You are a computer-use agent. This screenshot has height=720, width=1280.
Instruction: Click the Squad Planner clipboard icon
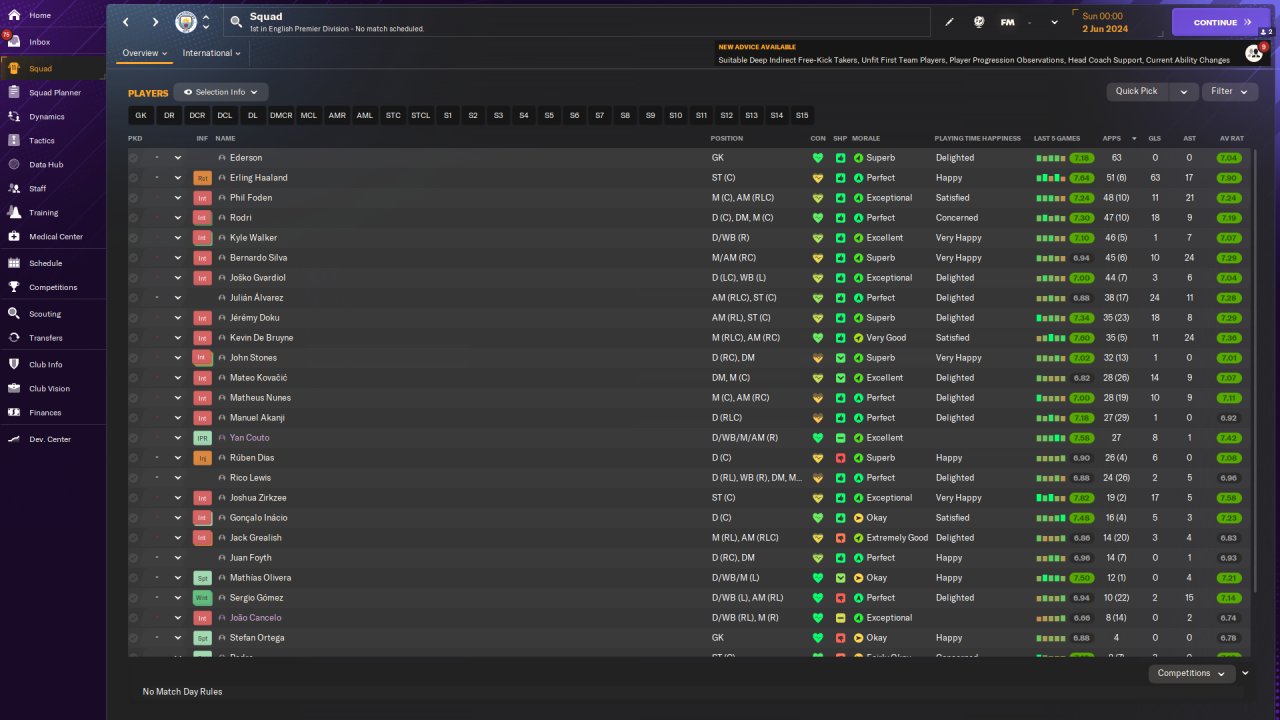(x=14, y=92)
